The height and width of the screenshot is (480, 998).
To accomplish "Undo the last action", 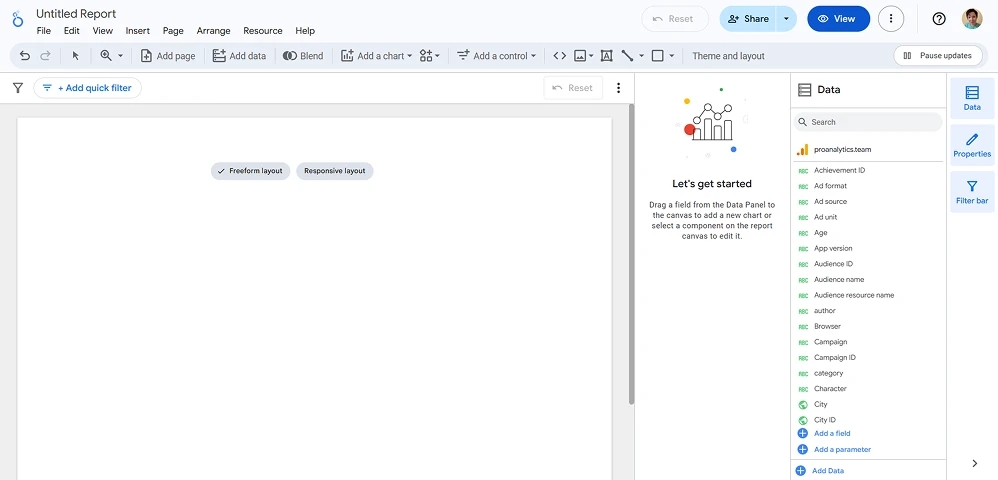I will pos(25,56).
